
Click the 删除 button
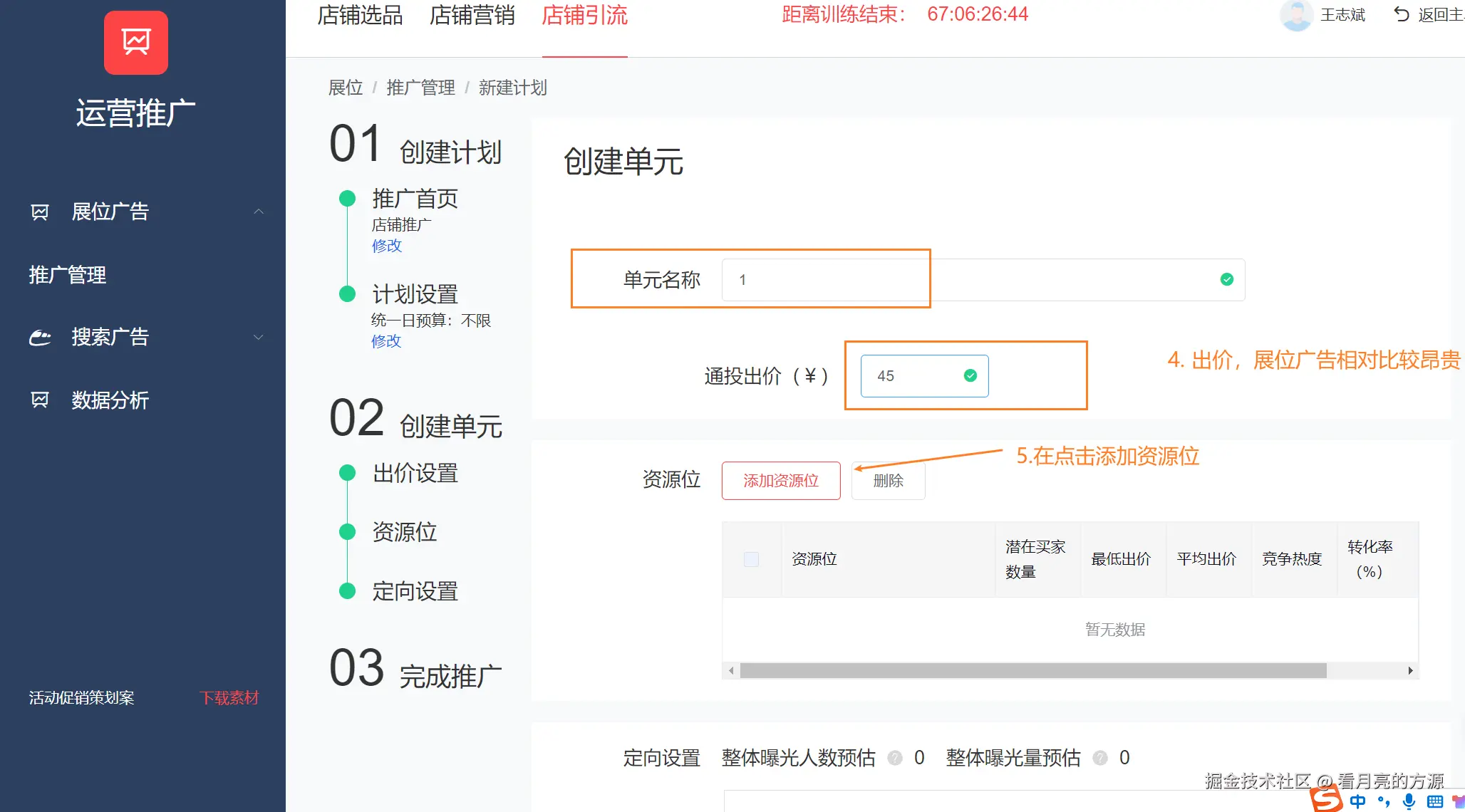click(x=888, y=481)
